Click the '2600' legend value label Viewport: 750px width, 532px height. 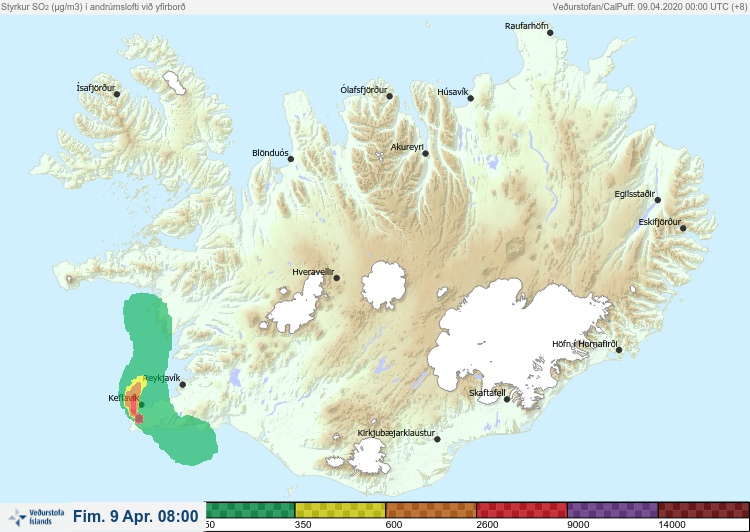pyautogui.click(x=487, y=525)
